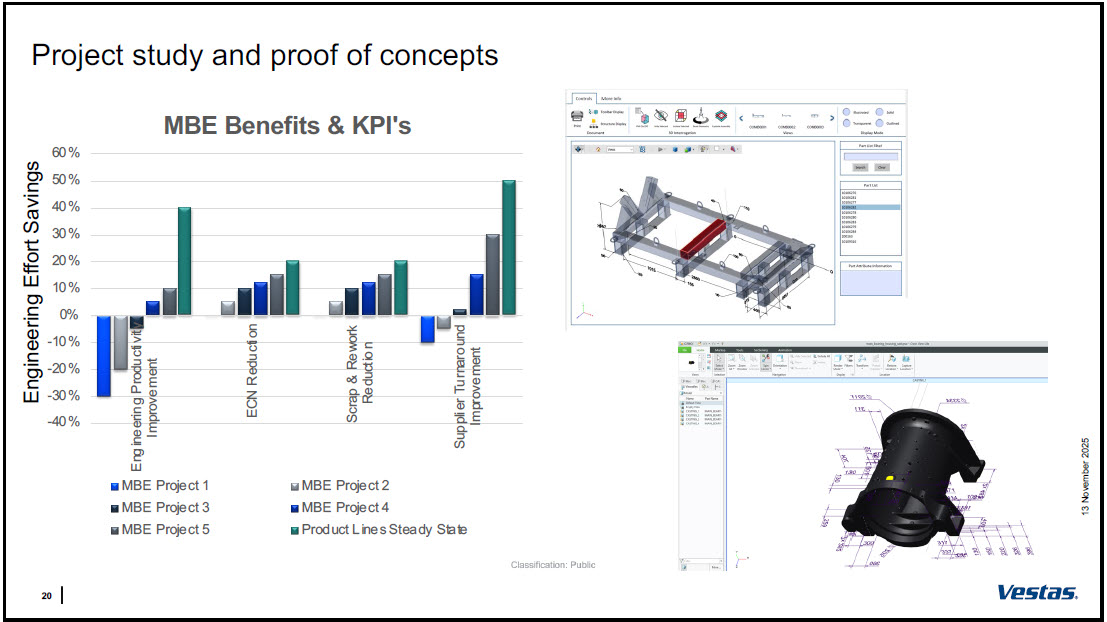Click the Search button under Part List Filter
The image size is (1107, 622).
point(859,167)
